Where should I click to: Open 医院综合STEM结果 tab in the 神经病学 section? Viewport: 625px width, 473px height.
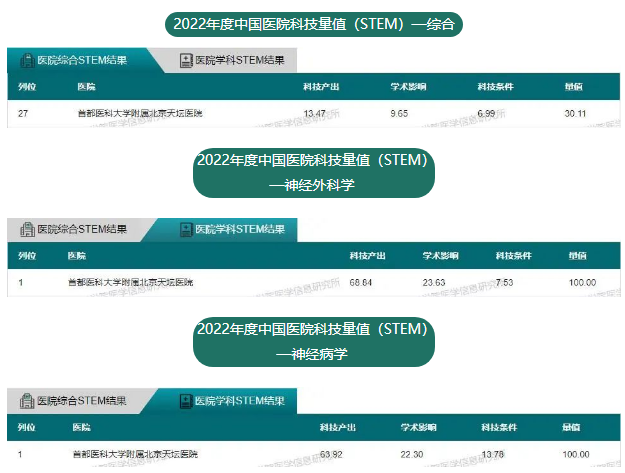click(81, 401)
